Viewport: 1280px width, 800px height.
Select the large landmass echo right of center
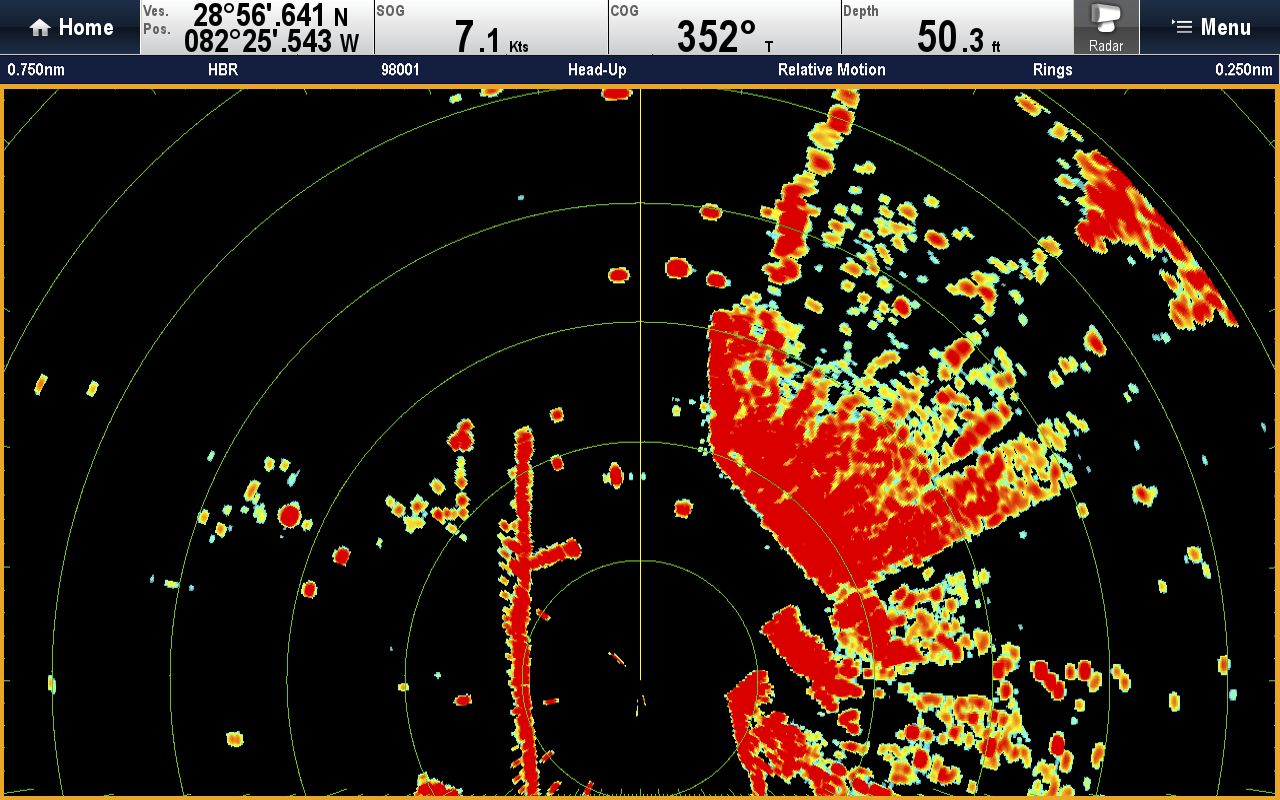coord(820,480)
